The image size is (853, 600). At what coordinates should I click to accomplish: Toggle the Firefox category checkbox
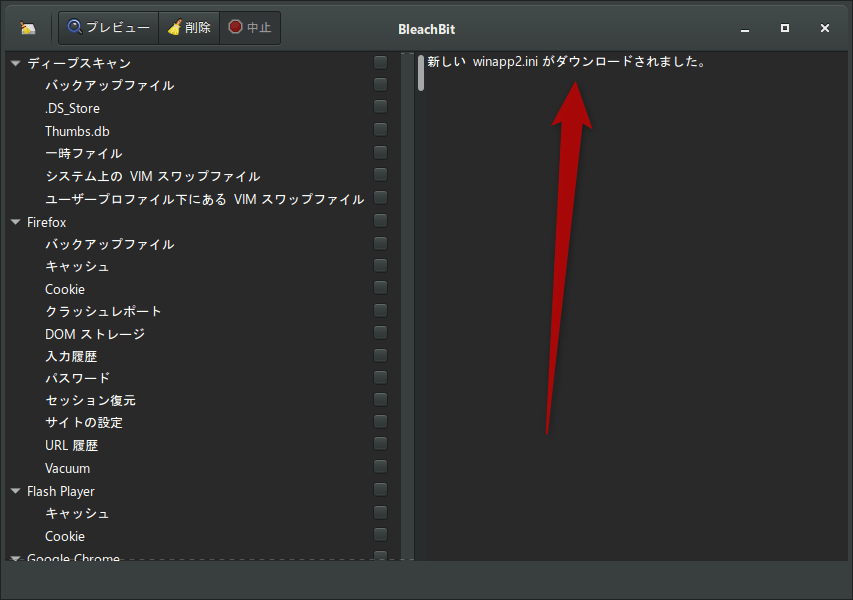(x=381, y=220)
